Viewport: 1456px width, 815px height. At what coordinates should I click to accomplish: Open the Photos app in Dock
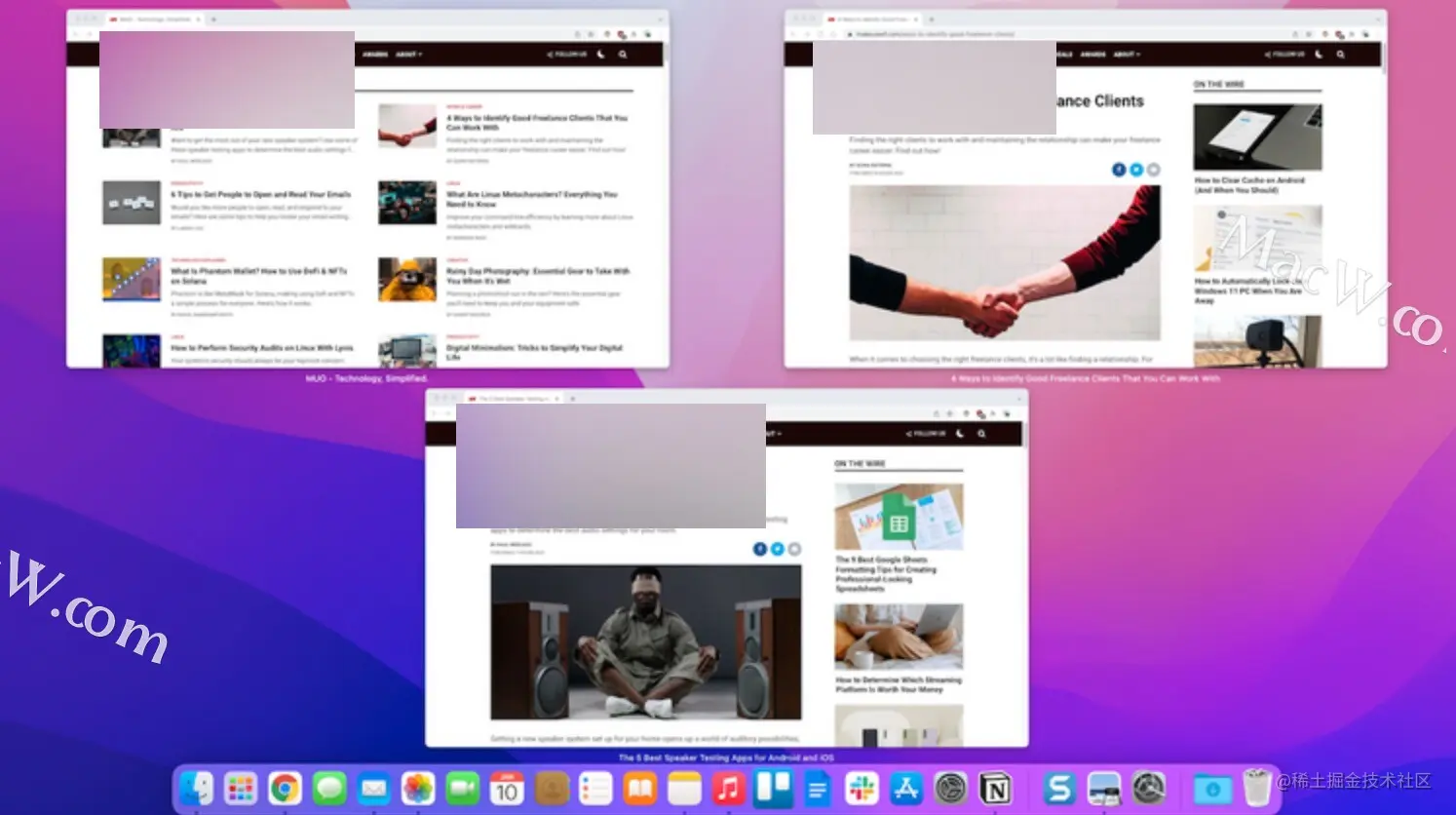pos(418,788)
